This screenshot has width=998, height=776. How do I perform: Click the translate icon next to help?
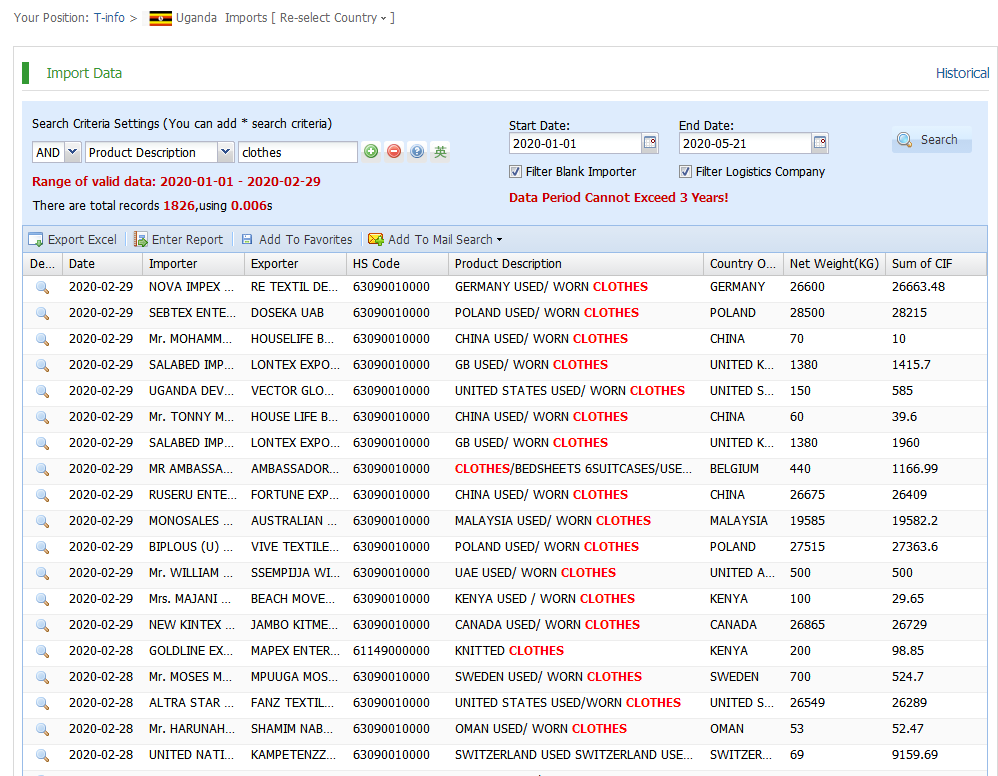point(440,152)
